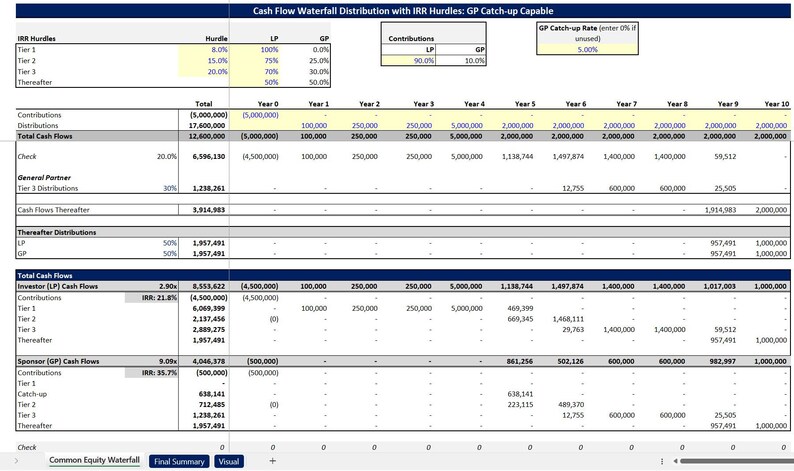This screenshot has height=471, width=794.
Task: Click the sheet tab navigation arrow
Action: click(16, 461)
